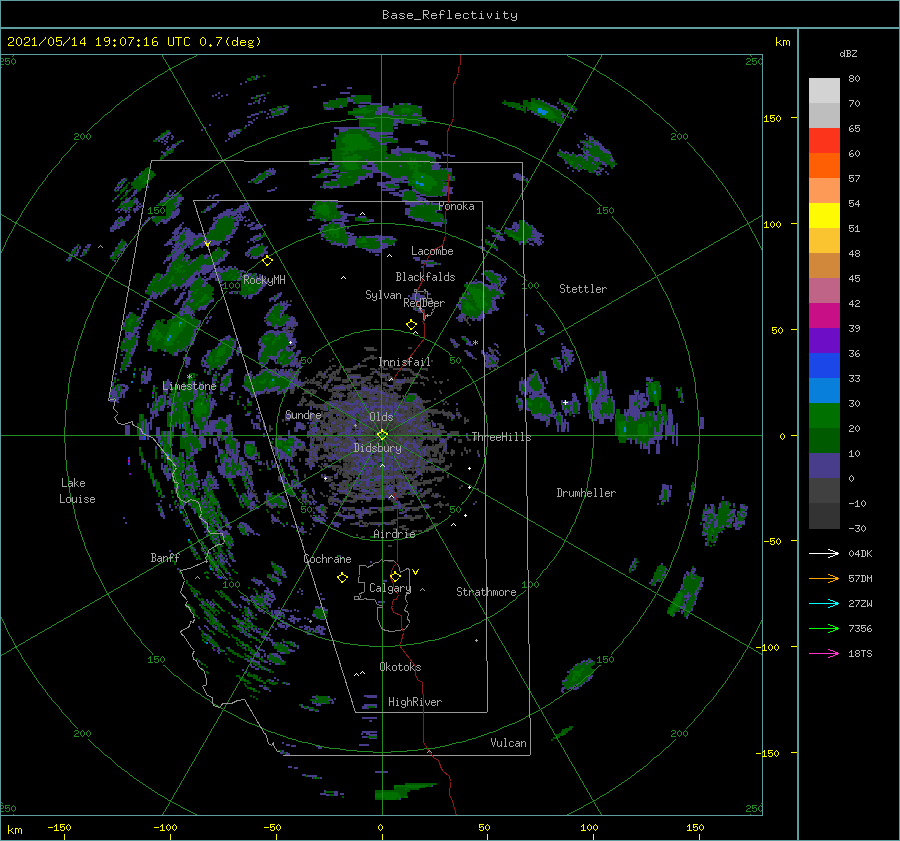The image size is (900, 841).
Task: Pick the red 60–65 dBZ color swatch
Action: tap(824, 141)
